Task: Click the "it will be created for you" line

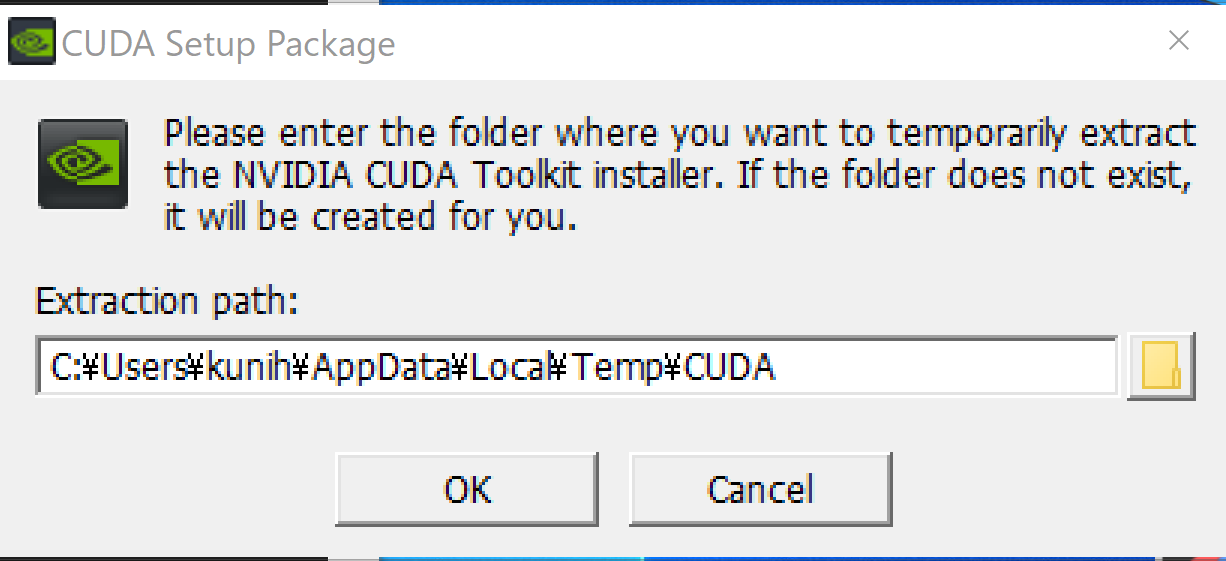Action: (371, 218)
